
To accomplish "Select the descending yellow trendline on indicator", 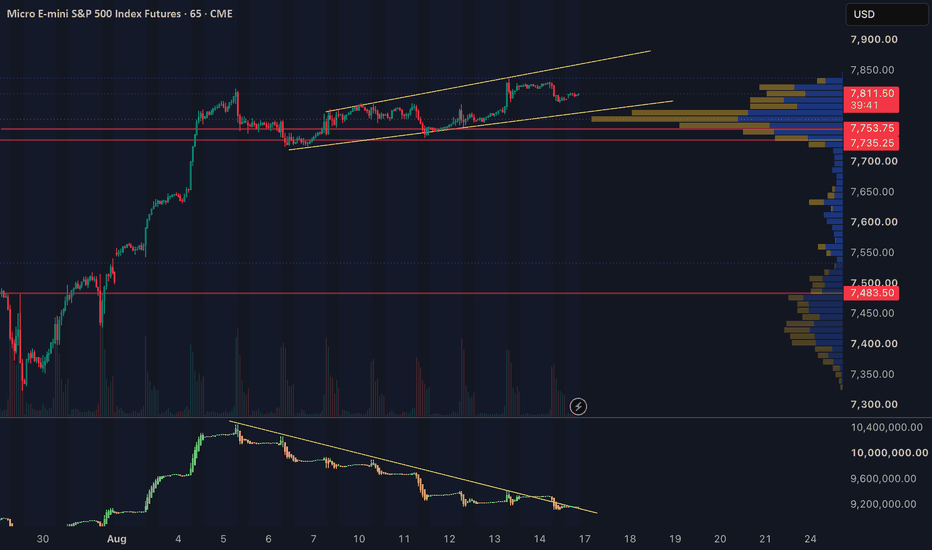I will (413, 467).
